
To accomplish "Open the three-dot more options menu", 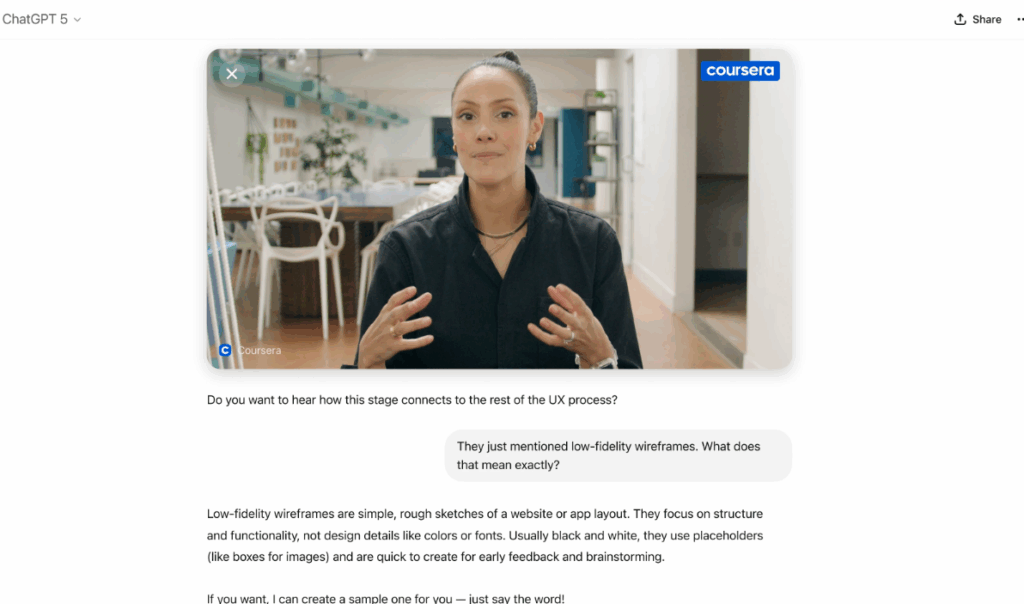I will tap(1019, 20).
